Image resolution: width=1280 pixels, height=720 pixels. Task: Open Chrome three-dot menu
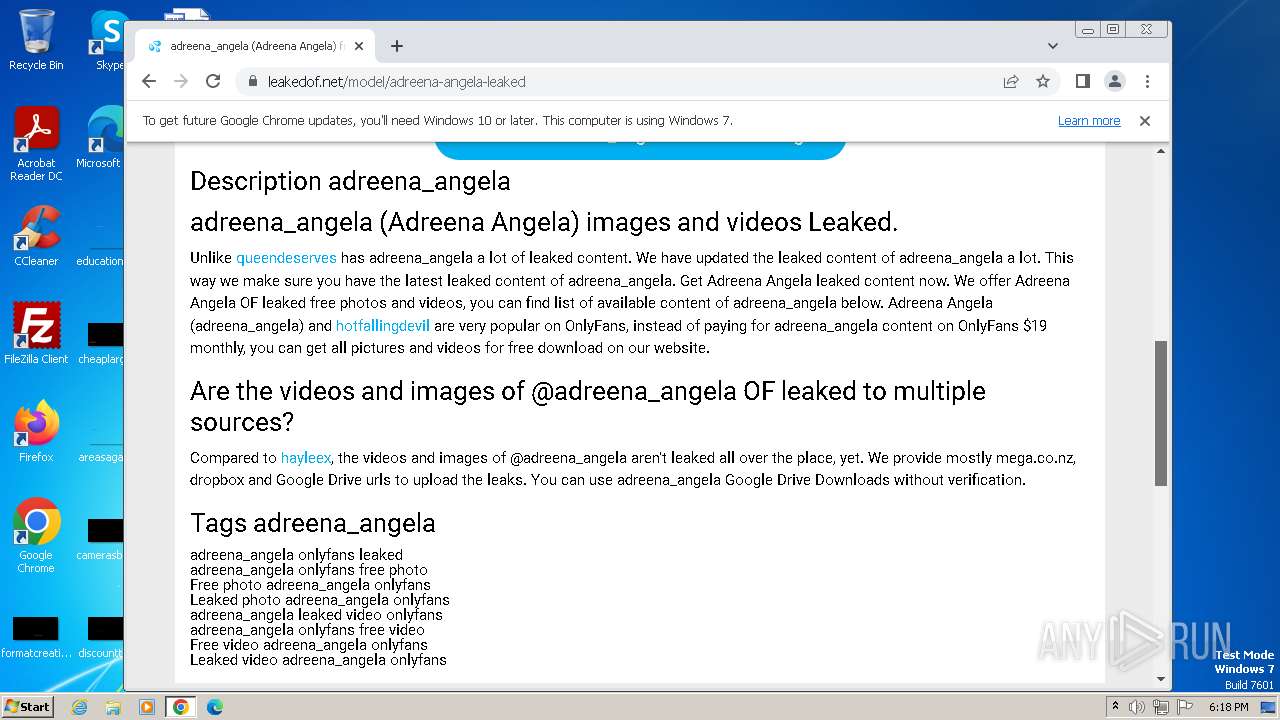click(1147, 81)
